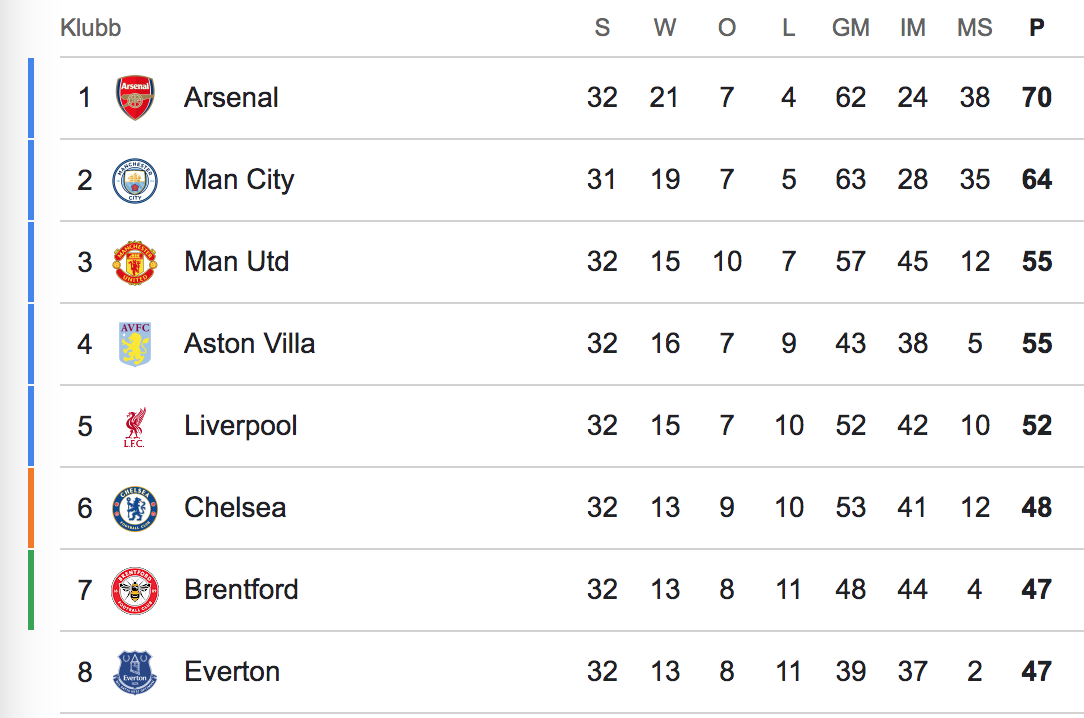1084x718 pixels.
Task: Click the MS column header
Action: click(x=974, y=28)
